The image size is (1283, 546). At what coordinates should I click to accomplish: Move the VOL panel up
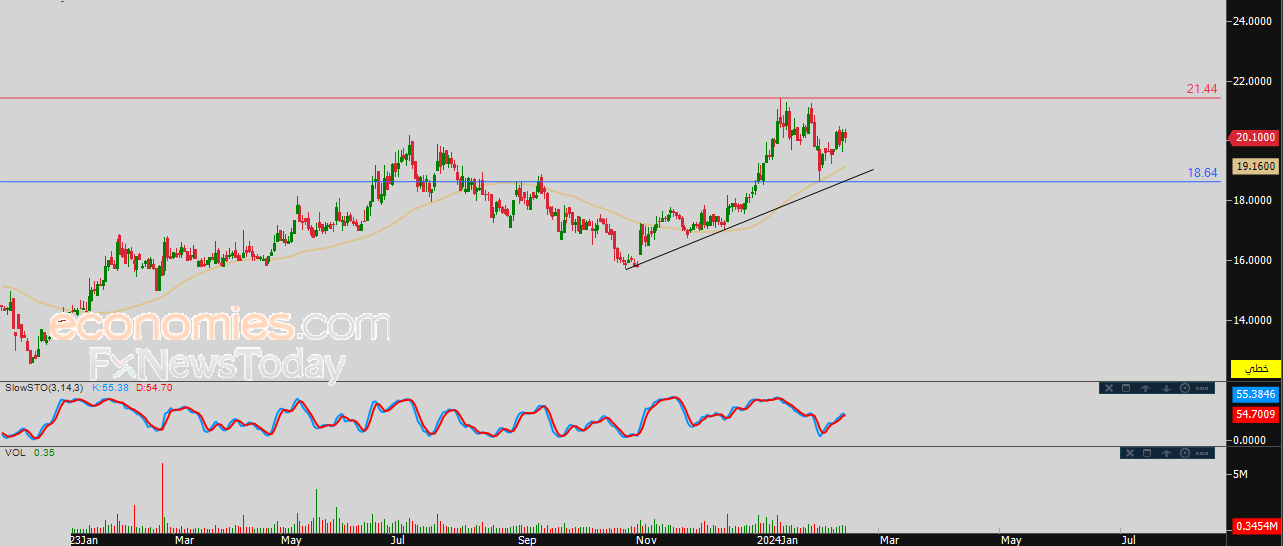(x=1166, y=453)
